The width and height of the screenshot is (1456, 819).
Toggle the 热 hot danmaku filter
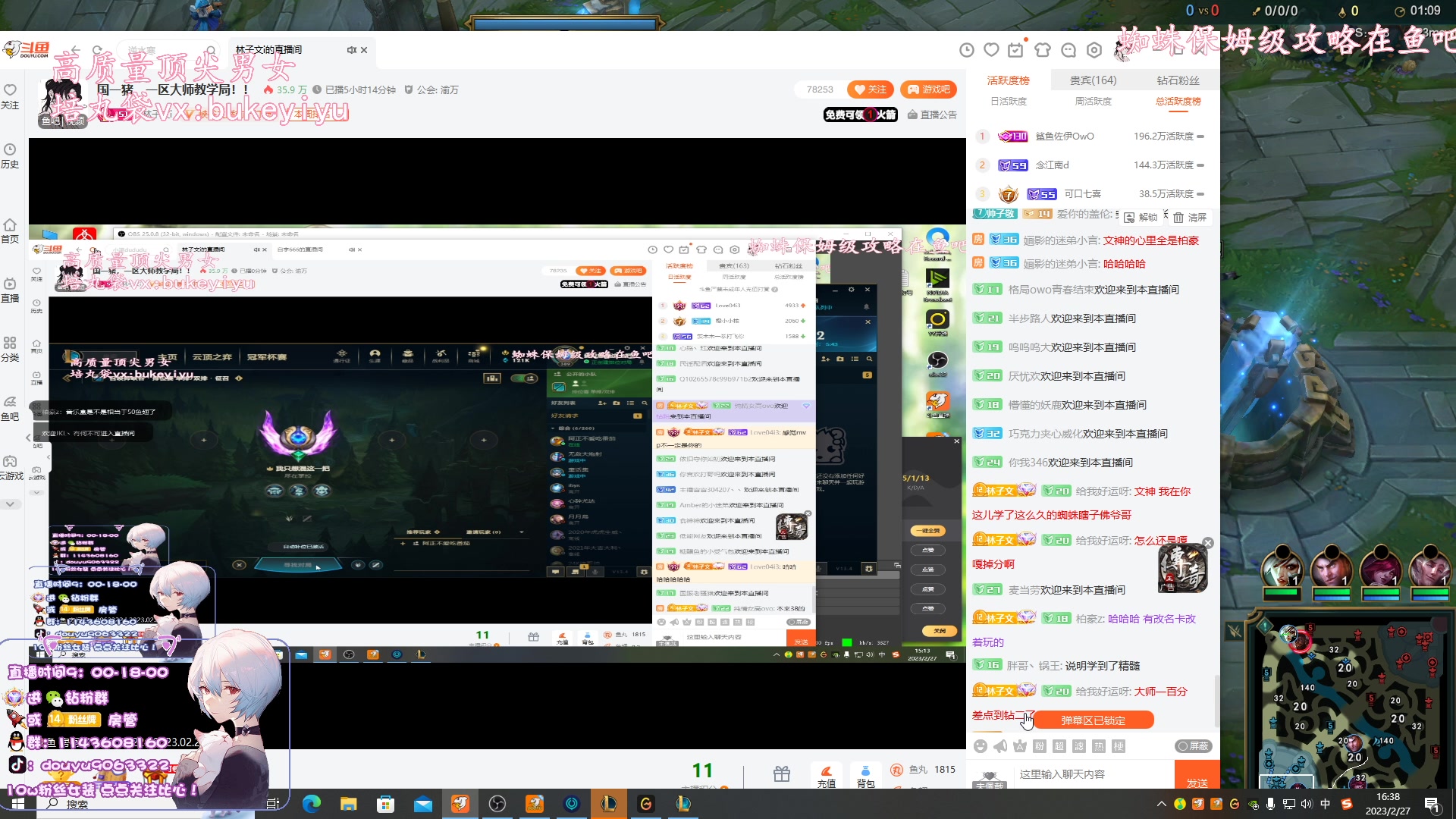(1099, 746)
